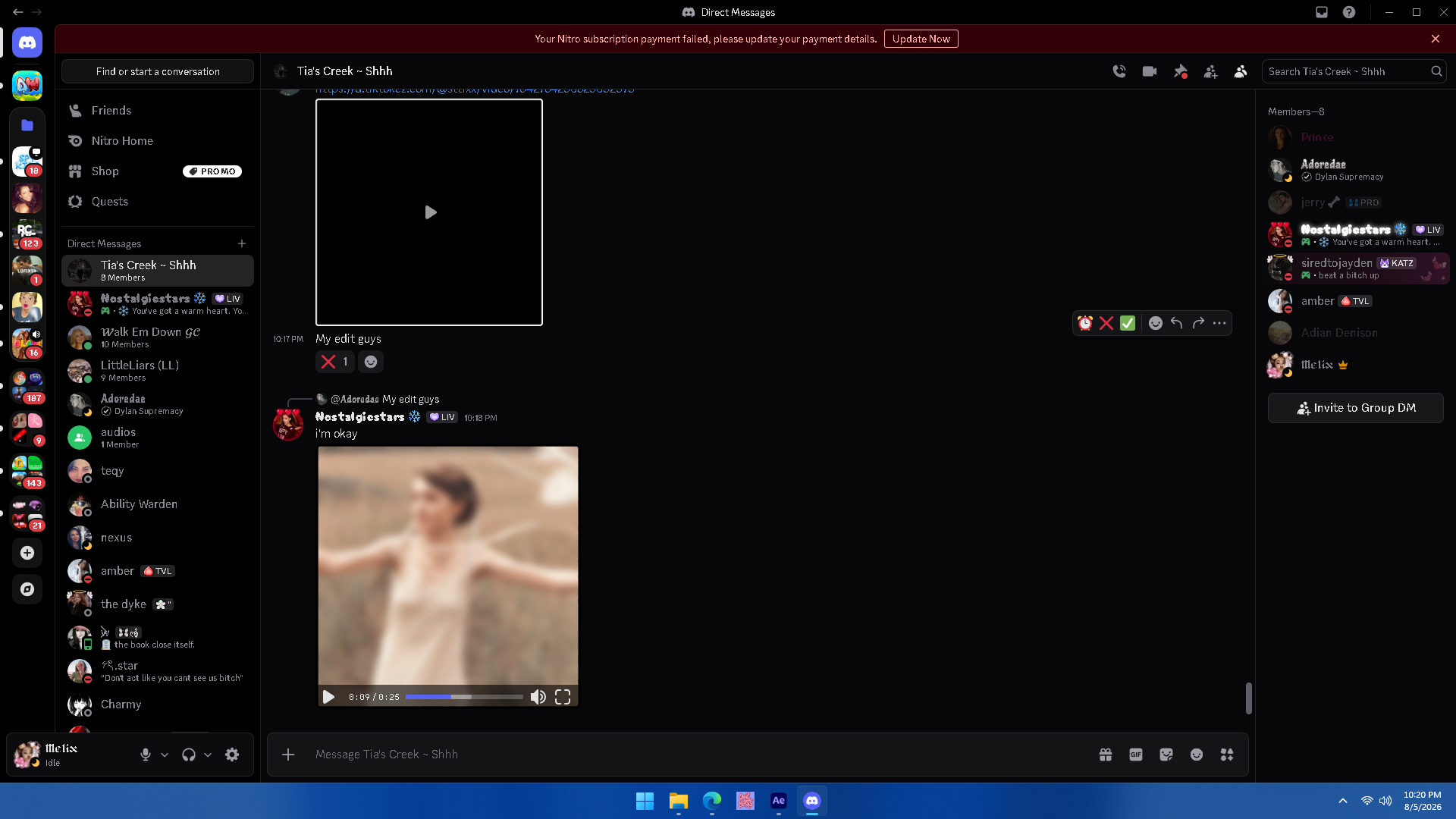
Task: Open Add Reaction smiley in message toolbar
Action: coord(1155,323)
